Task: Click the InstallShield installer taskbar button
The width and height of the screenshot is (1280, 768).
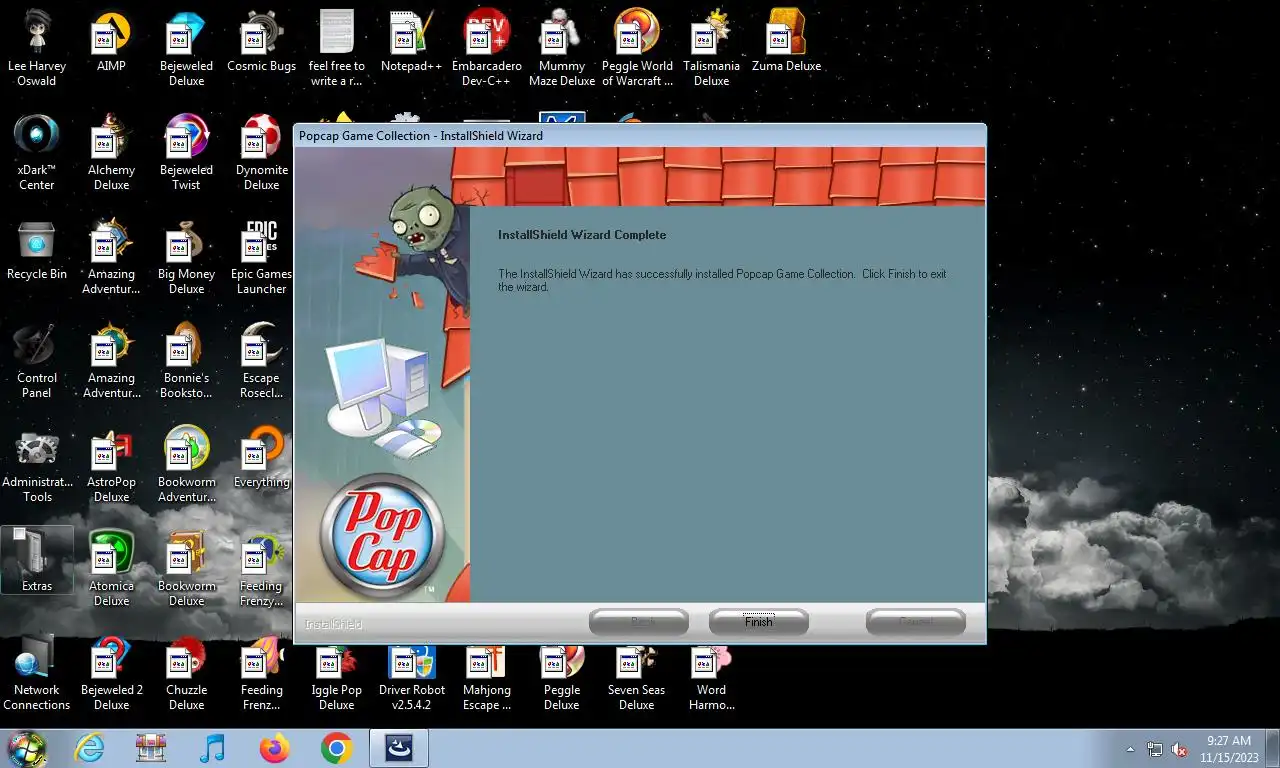Action: click(399, 748)
